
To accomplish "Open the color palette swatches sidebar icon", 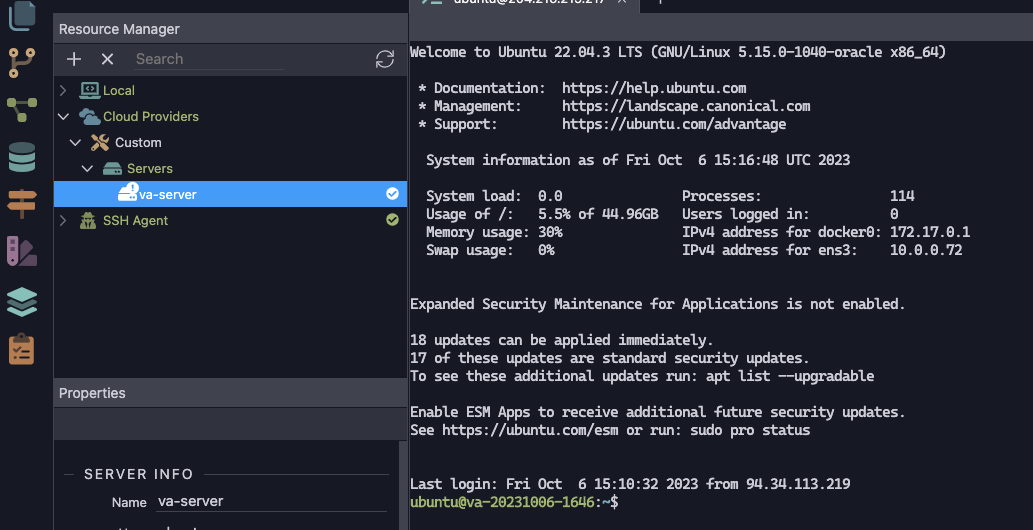I will click(22, 251).
